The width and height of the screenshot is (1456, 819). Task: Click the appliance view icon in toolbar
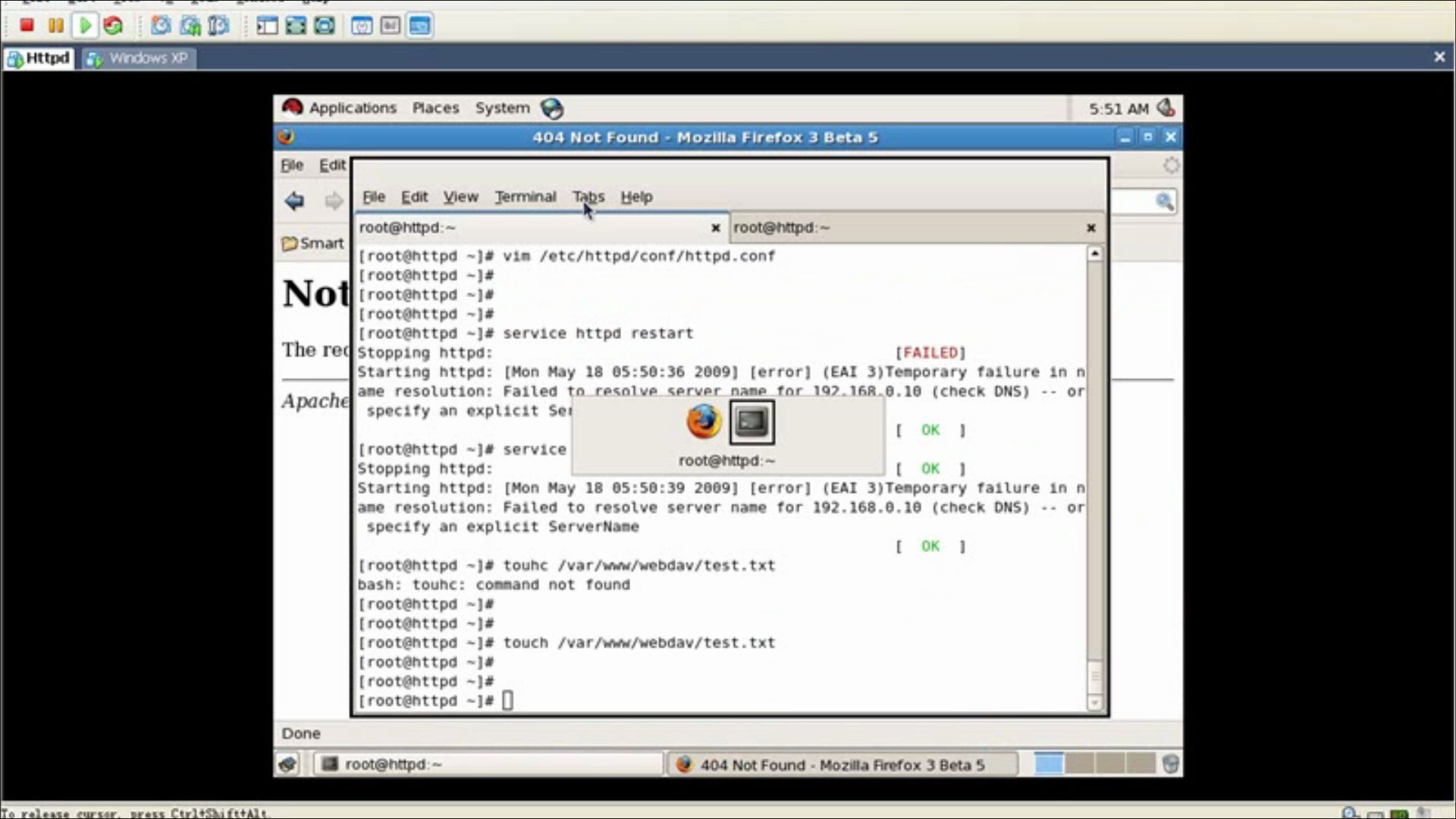[391, 25]
